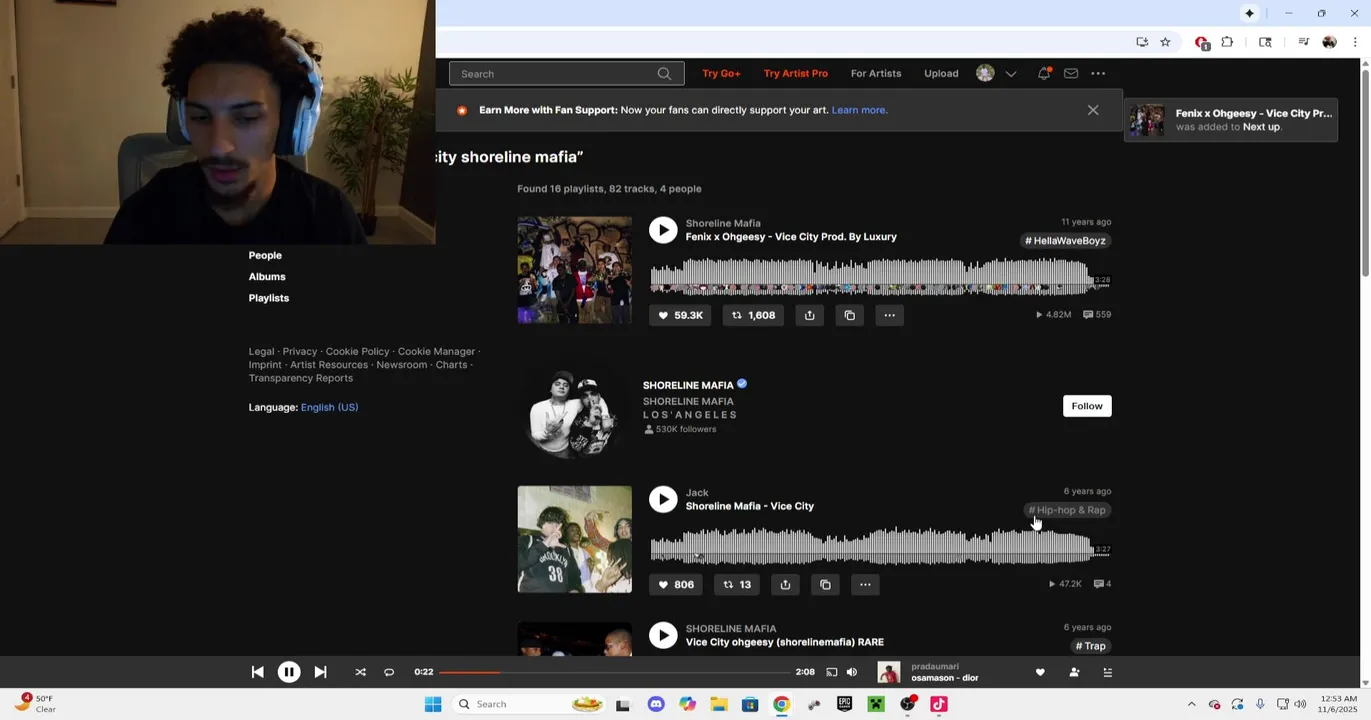Viewport: 1371px width, 720px height.
Task: Like the Jack Shoreline Mafia track (806)
Action: tap(676, 585)
